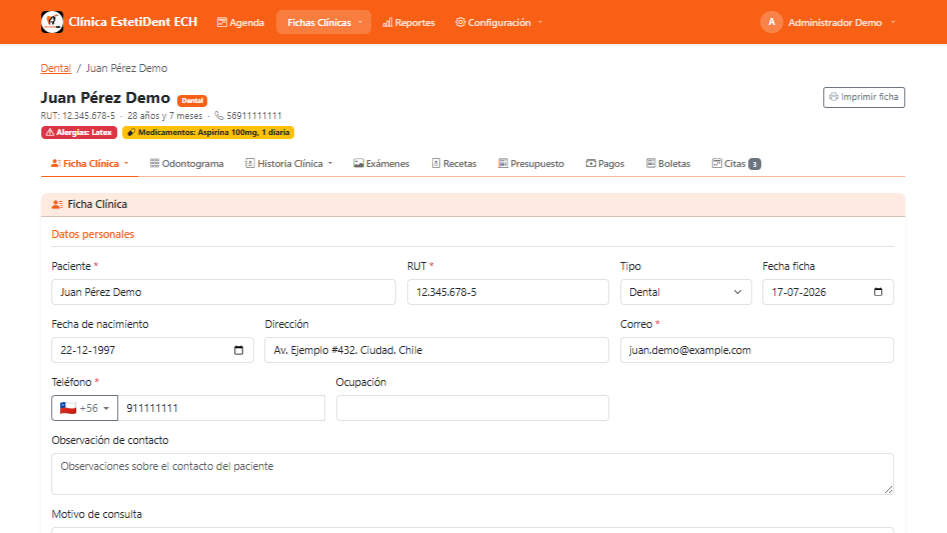
Task: Click the Recetas document icon
Action: point(436,163)
